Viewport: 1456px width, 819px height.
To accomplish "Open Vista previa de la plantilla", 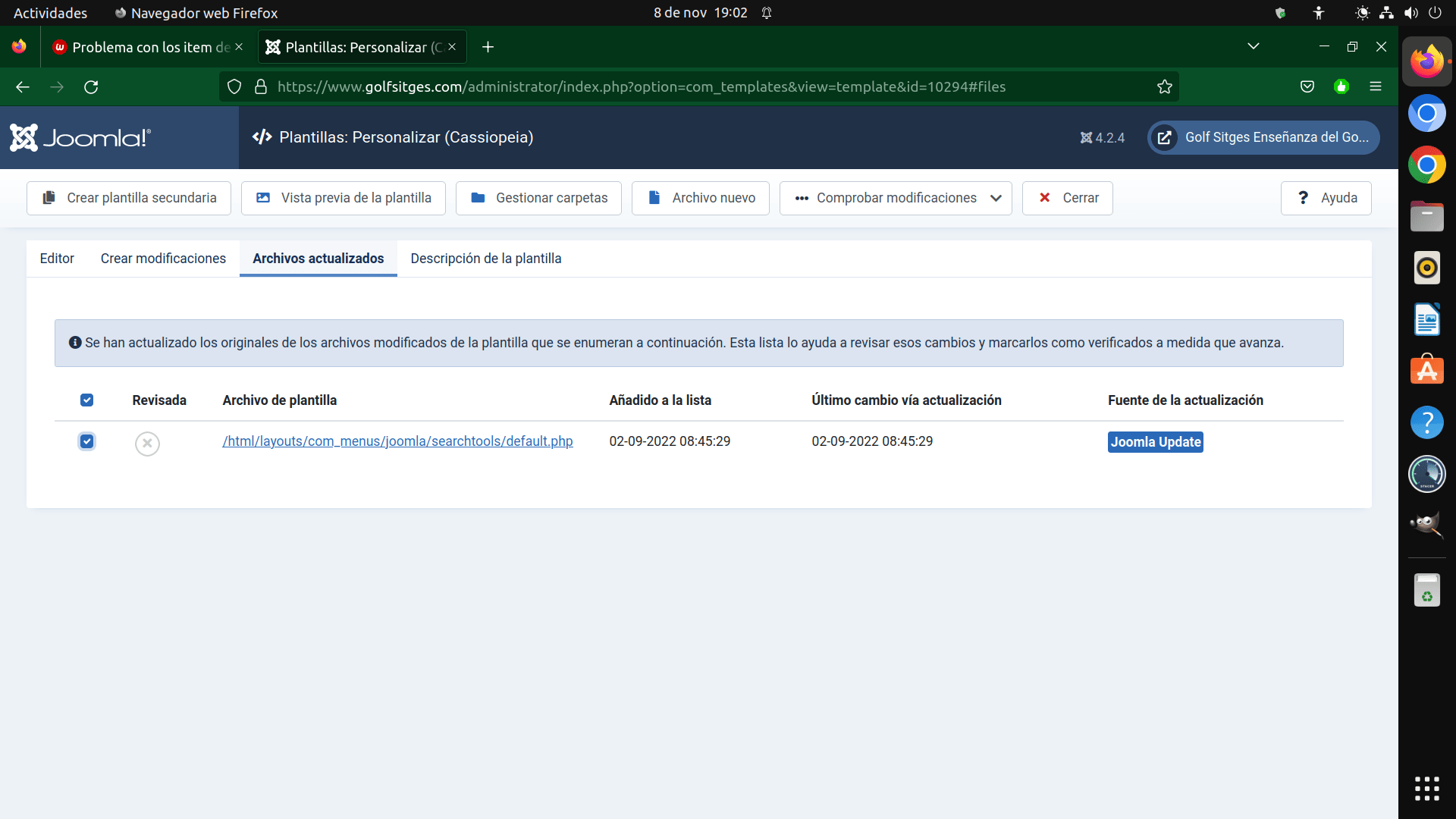I will (x=344, y=198).
